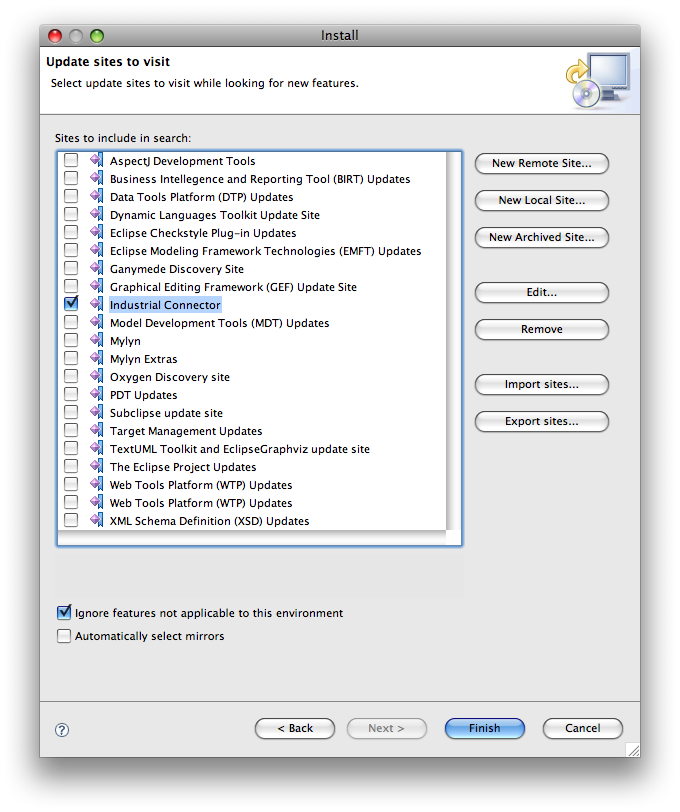This screenshot has width=680, height=812.
Task: Click the site icon beside Graphical Editing Framework (GEF)
Action: click(x=96, y=286)
